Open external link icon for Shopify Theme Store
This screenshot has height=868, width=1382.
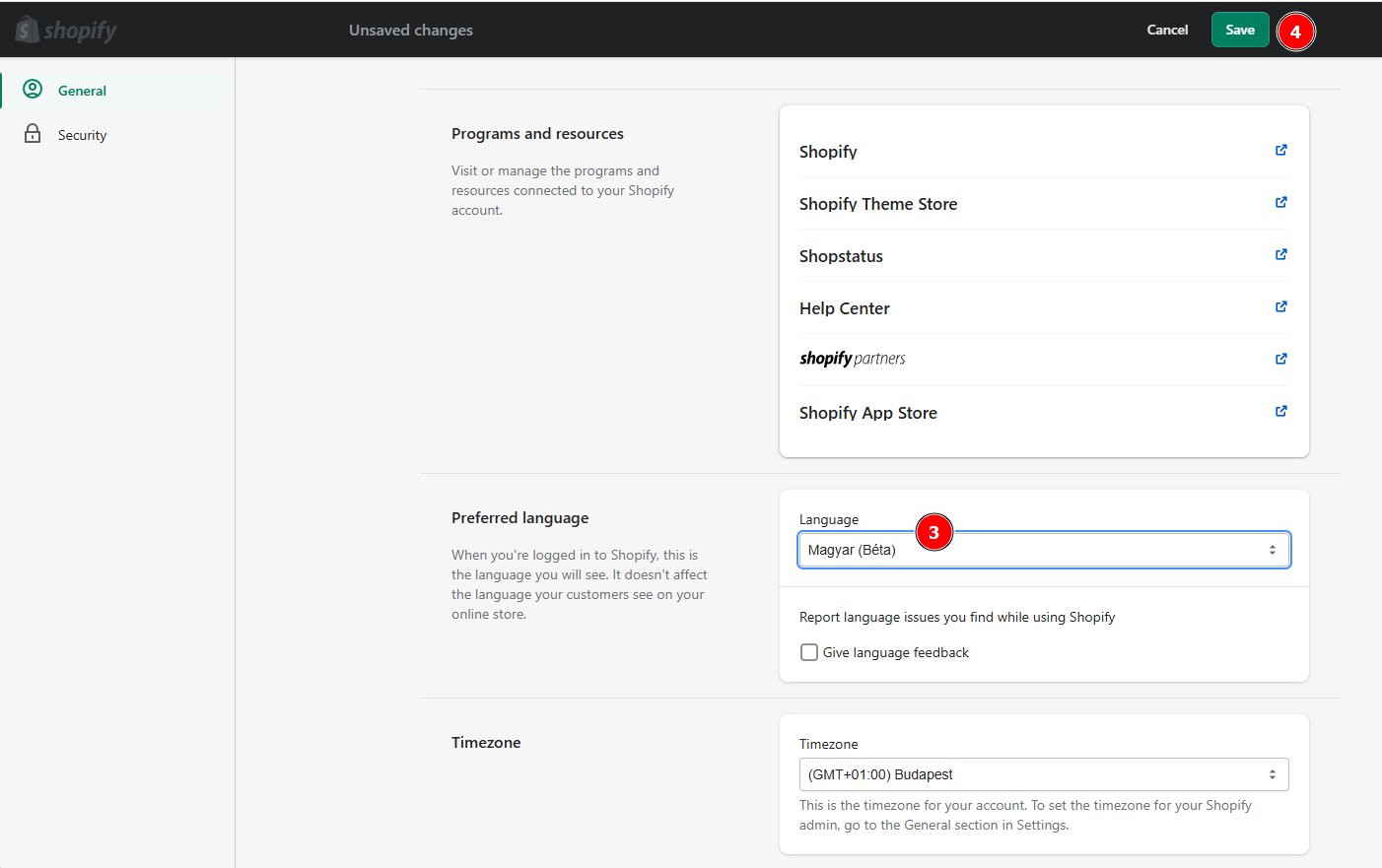tap(1280, 202)
